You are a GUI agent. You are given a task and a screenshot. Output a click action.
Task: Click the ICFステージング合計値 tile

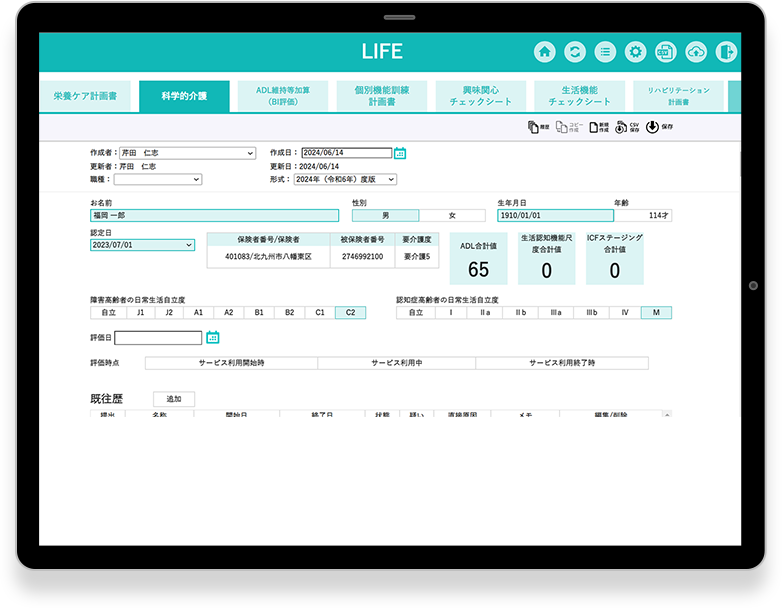(614, 259)
